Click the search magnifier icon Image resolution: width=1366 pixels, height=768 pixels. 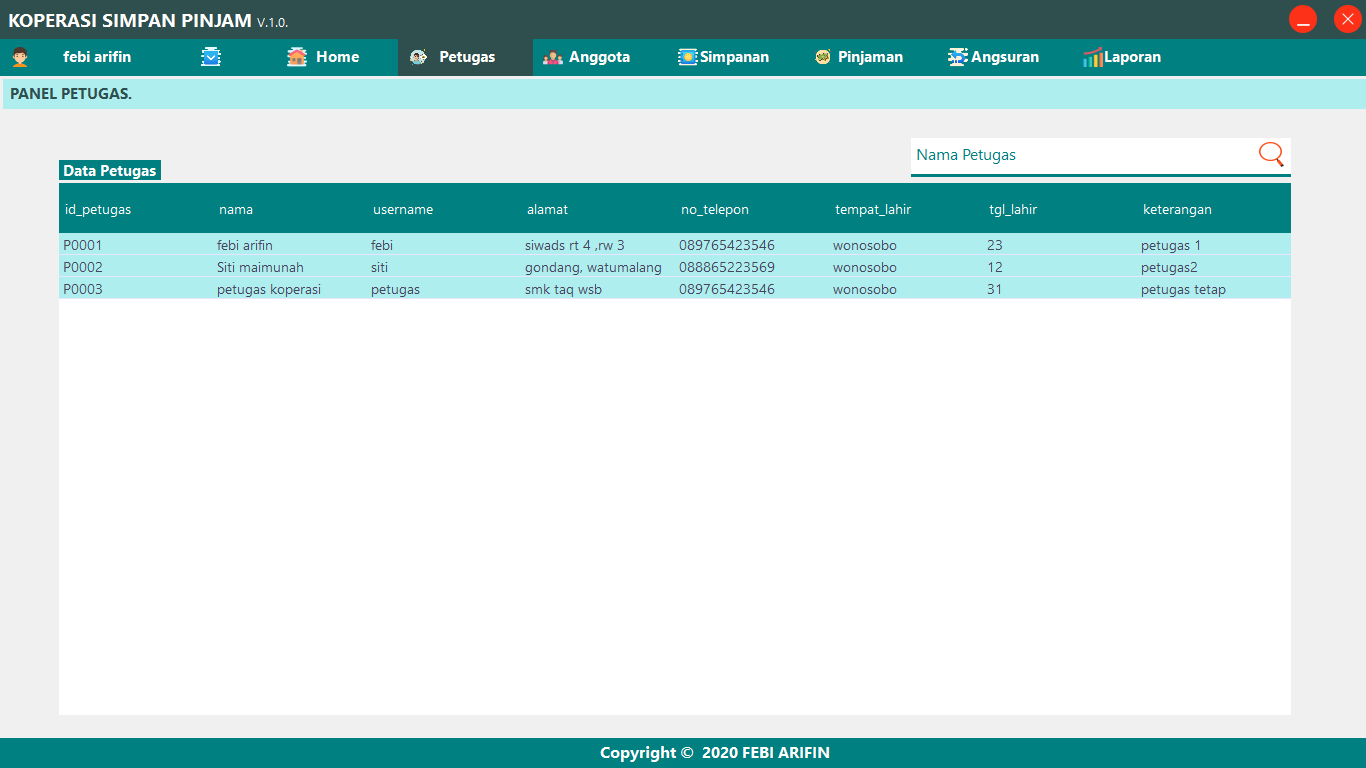pos(1270,155)
